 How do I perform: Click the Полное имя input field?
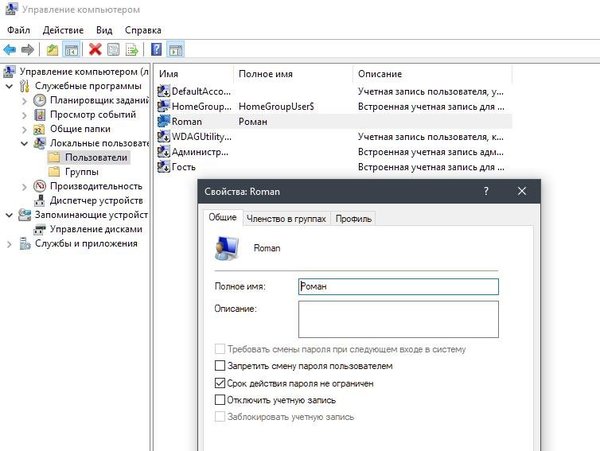[398, 287]
